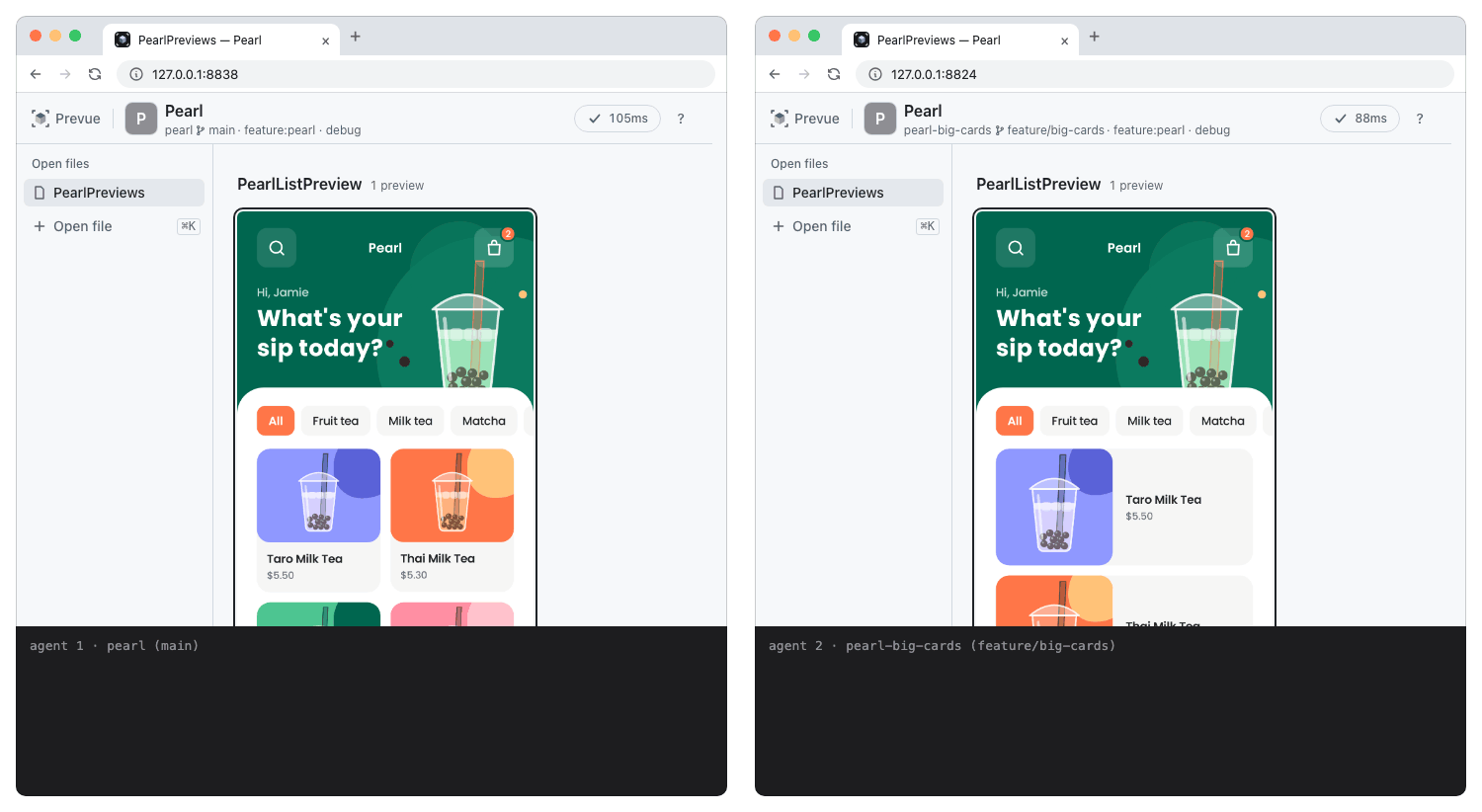The height and width of the screenshot is (812, 1482).
Task: Open the Thai Milk Tea card in left preview
Action: point(453,520)
